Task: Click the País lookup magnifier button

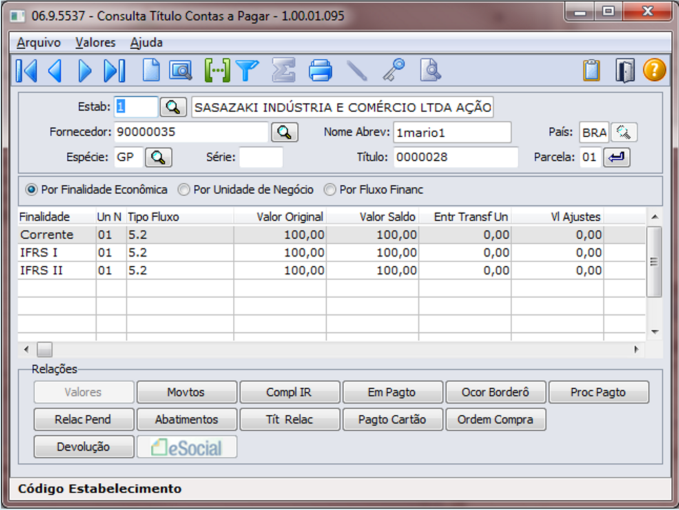Action: [x=624, y=132]
